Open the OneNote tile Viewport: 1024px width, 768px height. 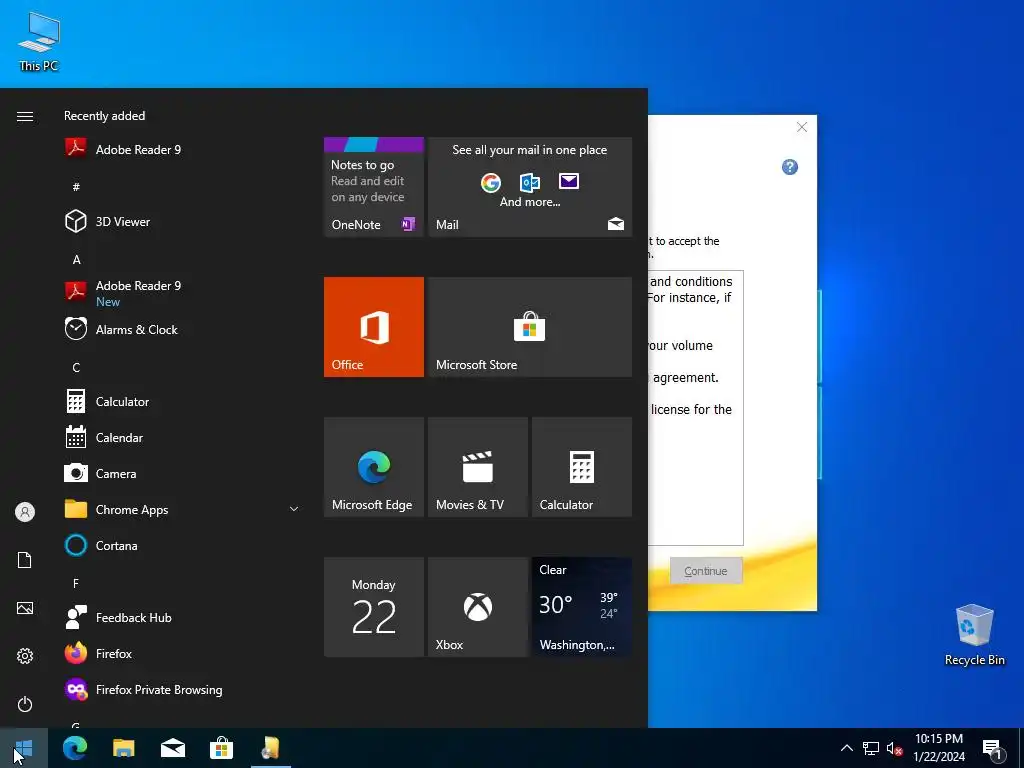point(374,187)
